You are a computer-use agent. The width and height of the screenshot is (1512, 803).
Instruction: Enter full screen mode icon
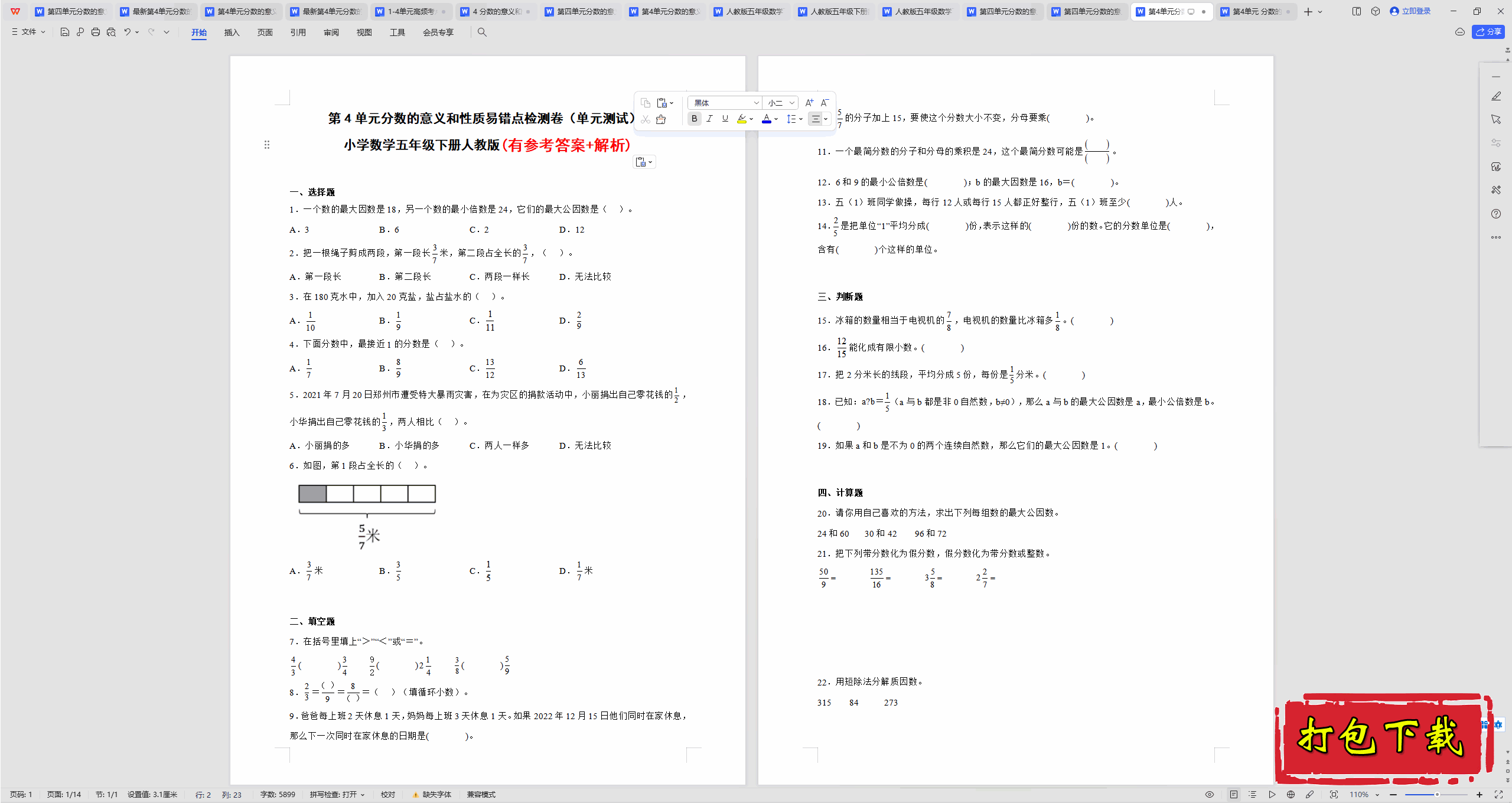1498,795
